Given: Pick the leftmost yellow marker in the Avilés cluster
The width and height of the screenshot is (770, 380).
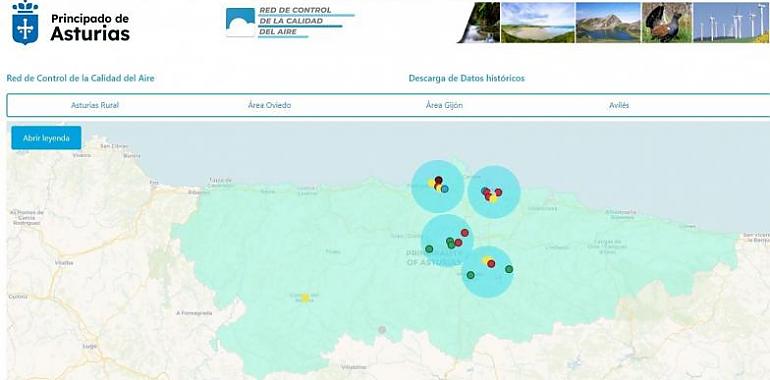Looking at the screenshot, I should [x=431, y=183].
